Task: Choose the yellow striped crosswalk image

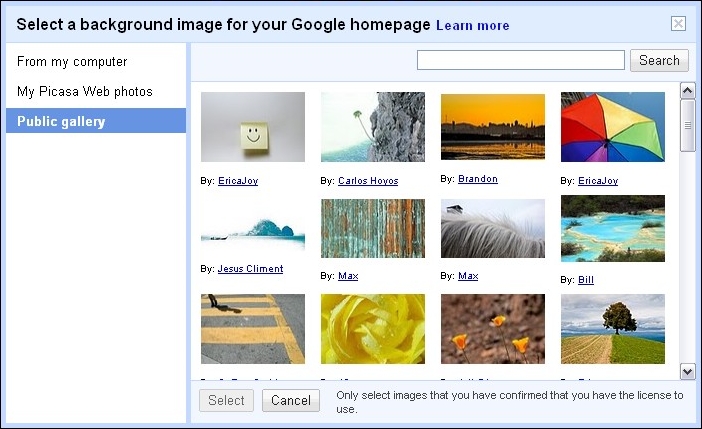Action: click(x=253, y=329)
